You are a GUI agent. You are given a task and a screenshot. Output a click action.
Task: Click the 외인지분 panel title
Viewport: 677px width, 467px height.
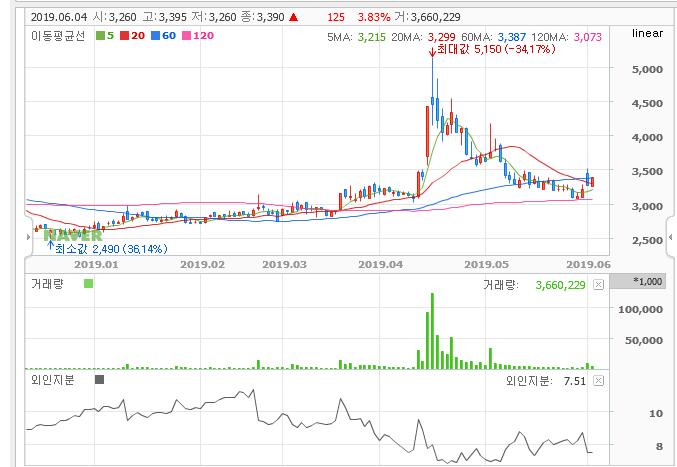pos(53,380)
